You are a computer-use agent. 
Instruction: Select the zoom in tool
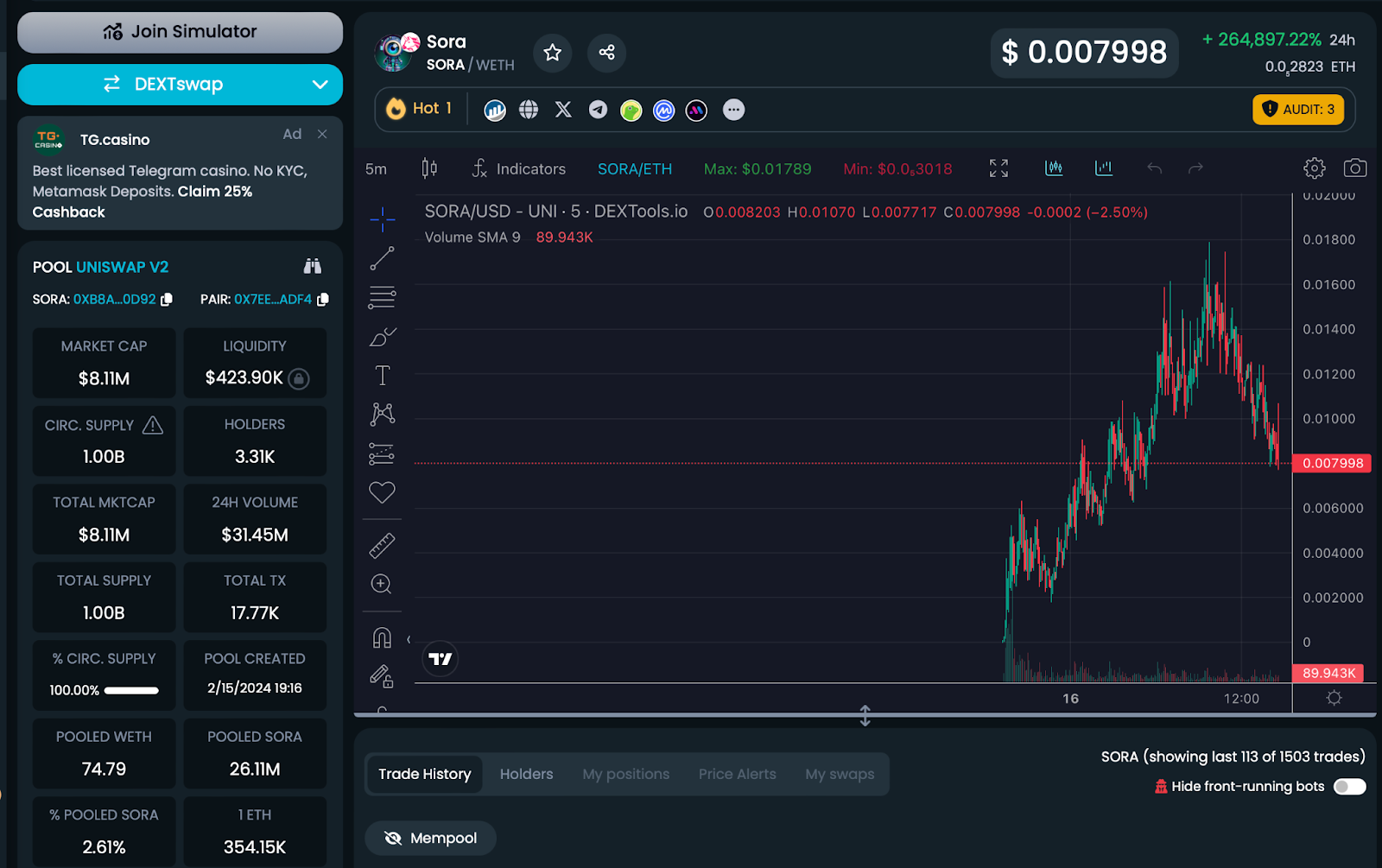[382, 585]
